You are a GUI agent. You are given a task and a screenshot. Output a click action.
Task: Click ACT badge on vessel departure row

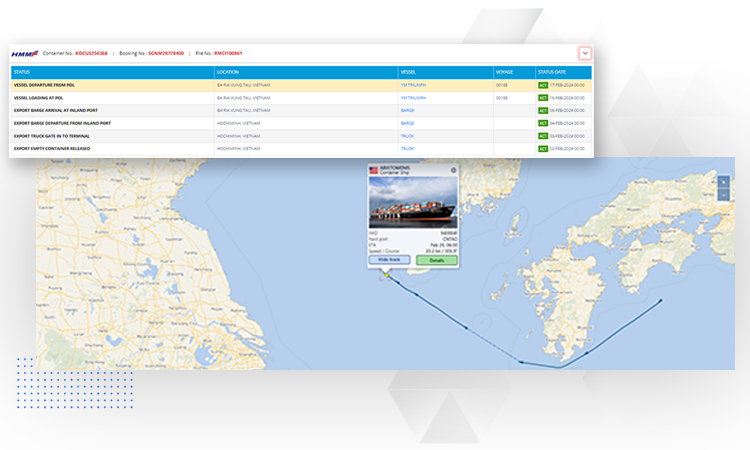coord(543,86)
